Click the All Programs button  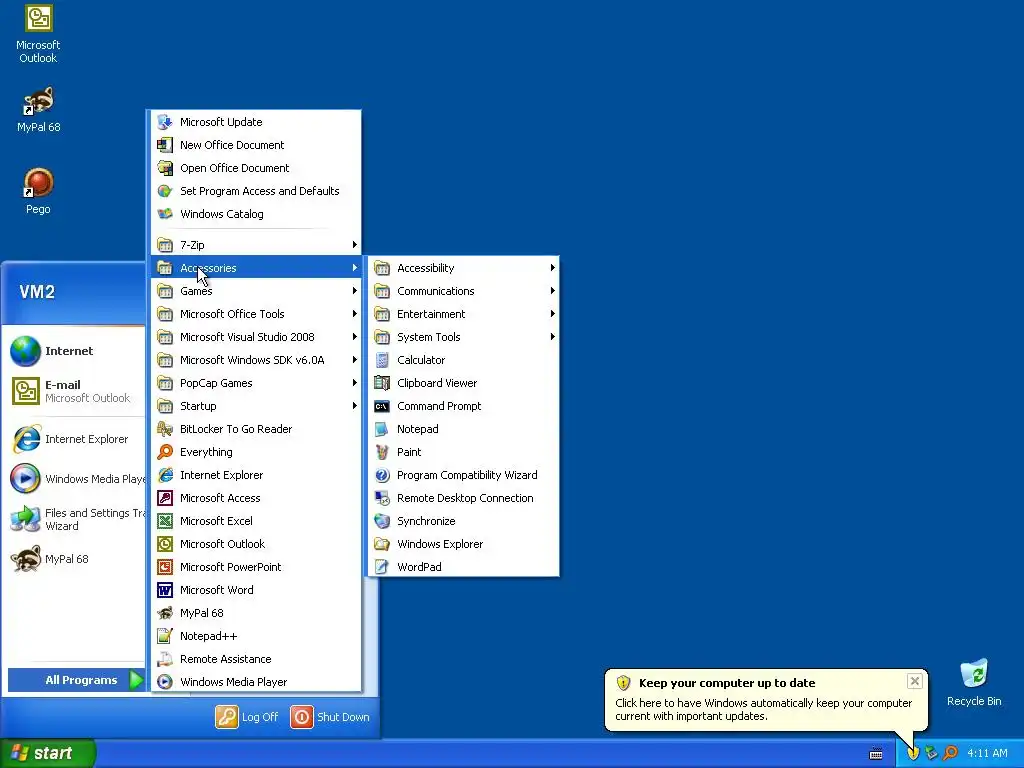(76, 680)
